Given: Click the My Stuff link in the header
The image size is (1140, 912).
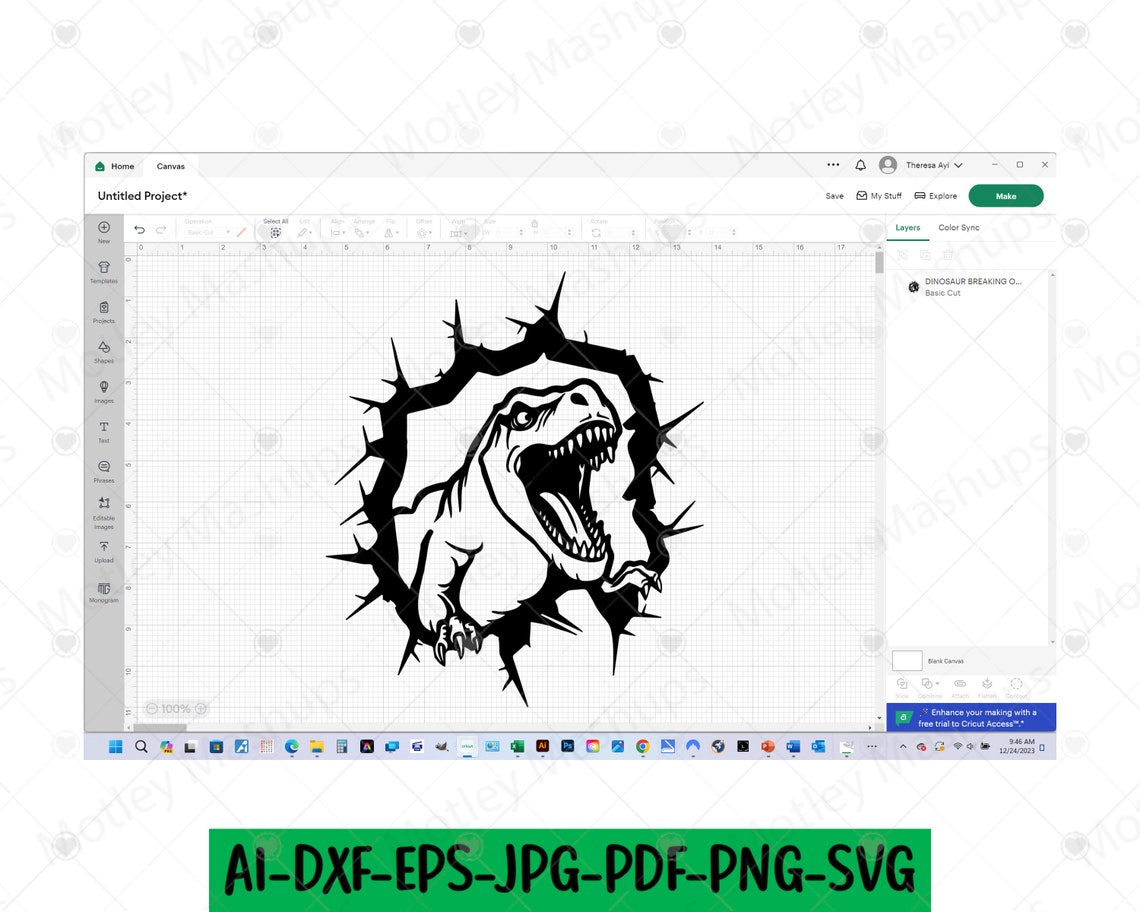Looking at the screenshot, I should coord(879,196).
